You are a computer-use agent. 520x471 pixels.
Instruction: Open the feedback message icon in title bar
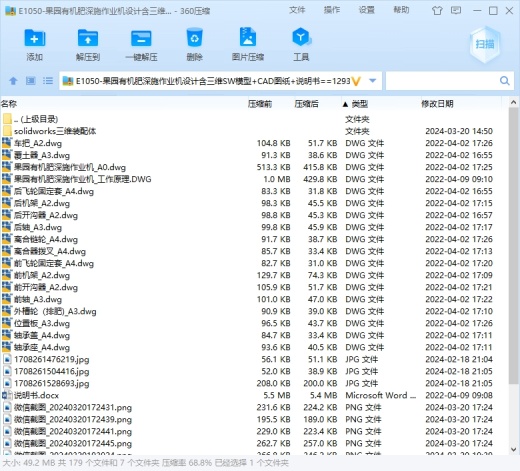pyautogui.click(x=456, y=10)
